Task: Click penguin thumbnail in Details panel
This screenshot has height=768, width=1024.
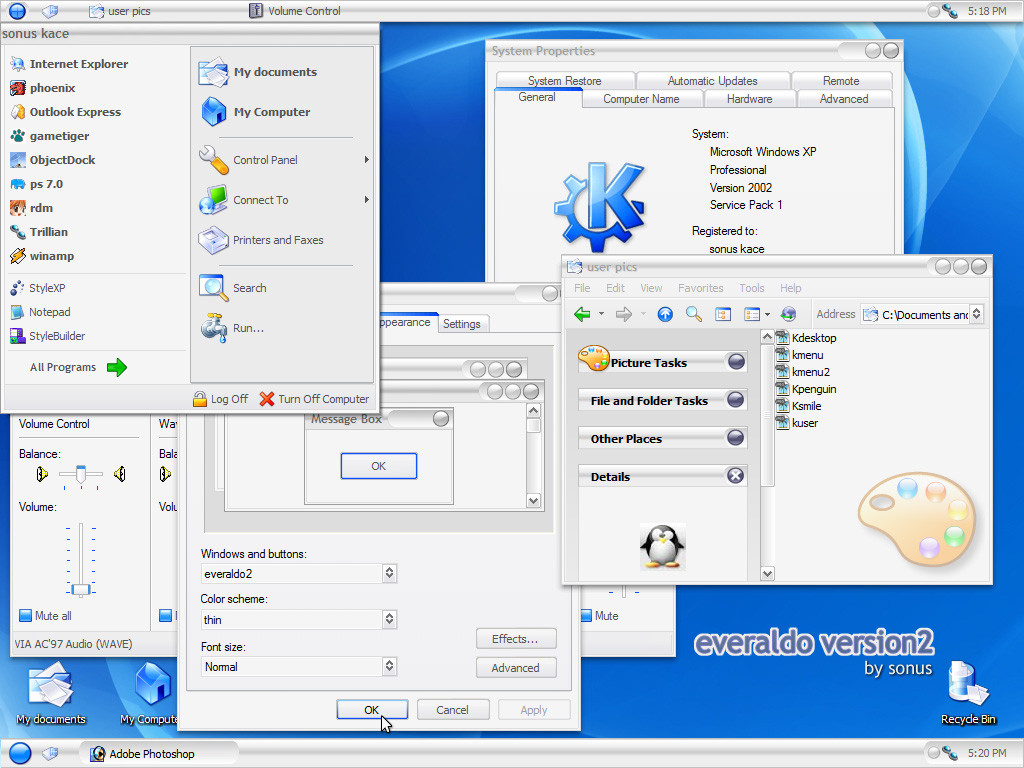Action: click(662, 547)
